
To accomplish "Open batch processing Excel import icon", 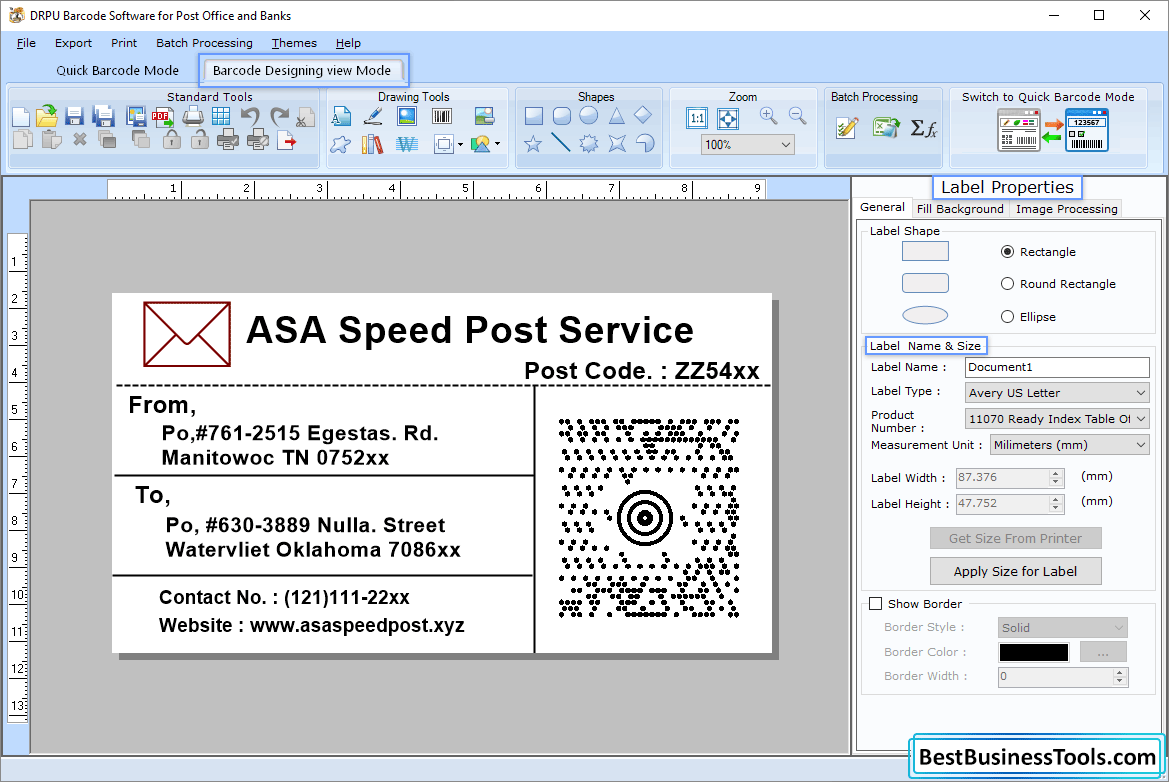I will click(886, 127).
